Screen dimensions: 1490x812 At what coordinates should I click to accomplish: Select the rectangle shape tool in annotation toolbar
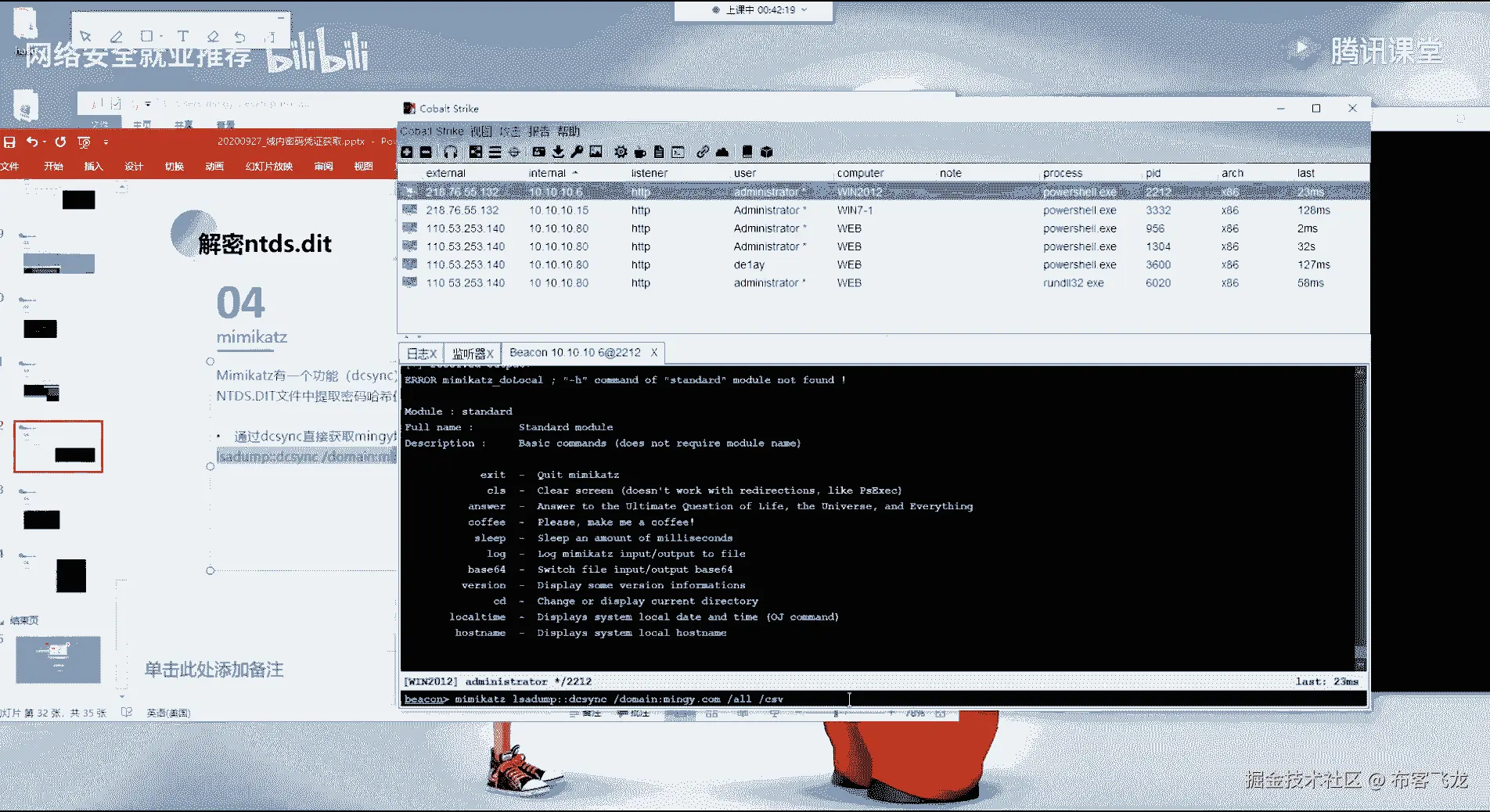point(146,36)
